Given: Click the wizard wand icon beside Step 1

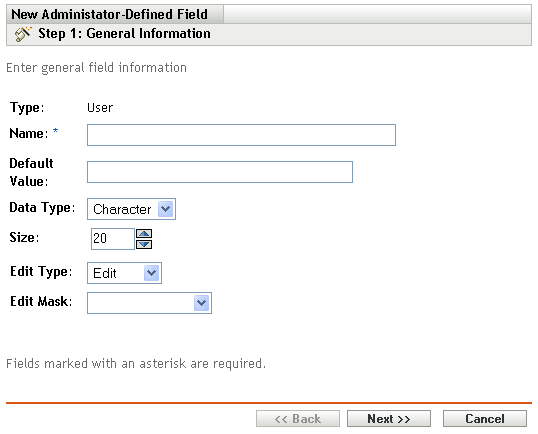Looking at the screenshot, I should pos(23,34).
